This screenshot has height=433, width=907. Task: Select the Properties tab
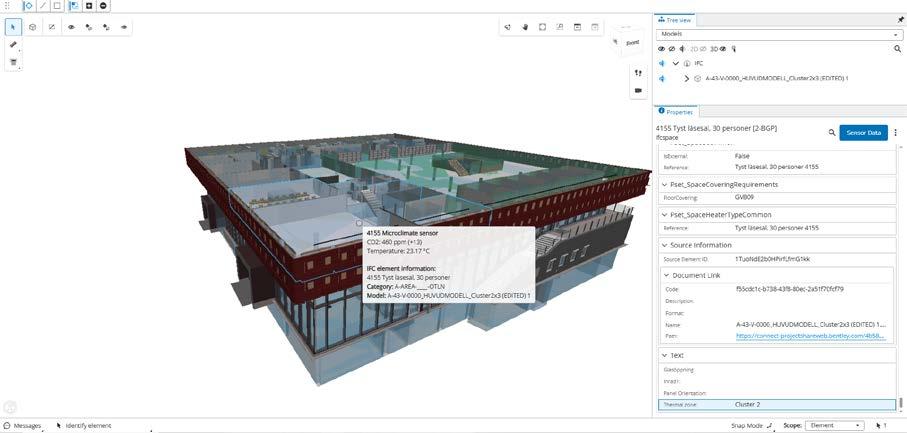[676, 112]
